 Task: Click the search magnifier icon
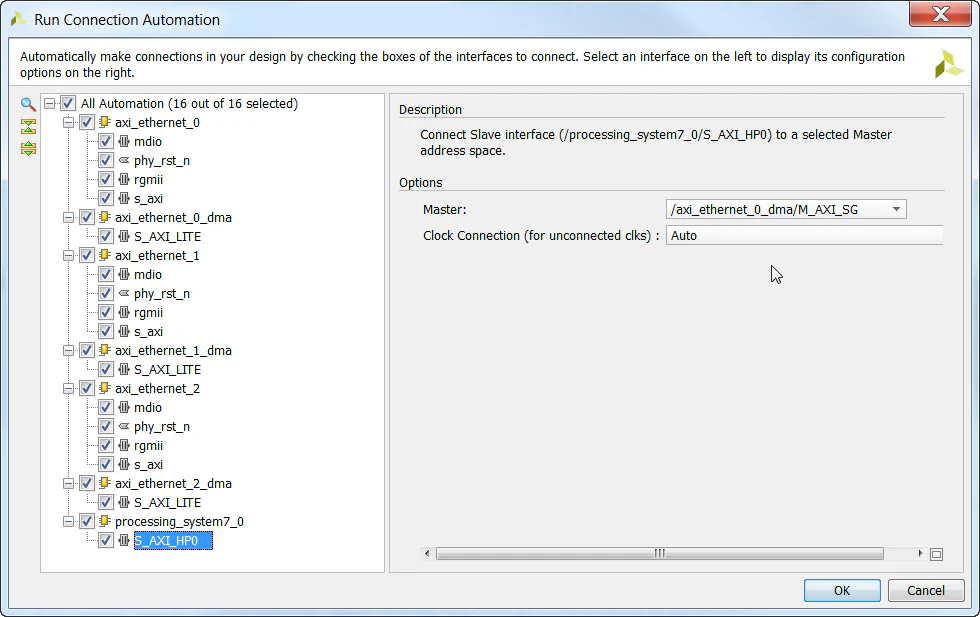click(x=26, y=104)
